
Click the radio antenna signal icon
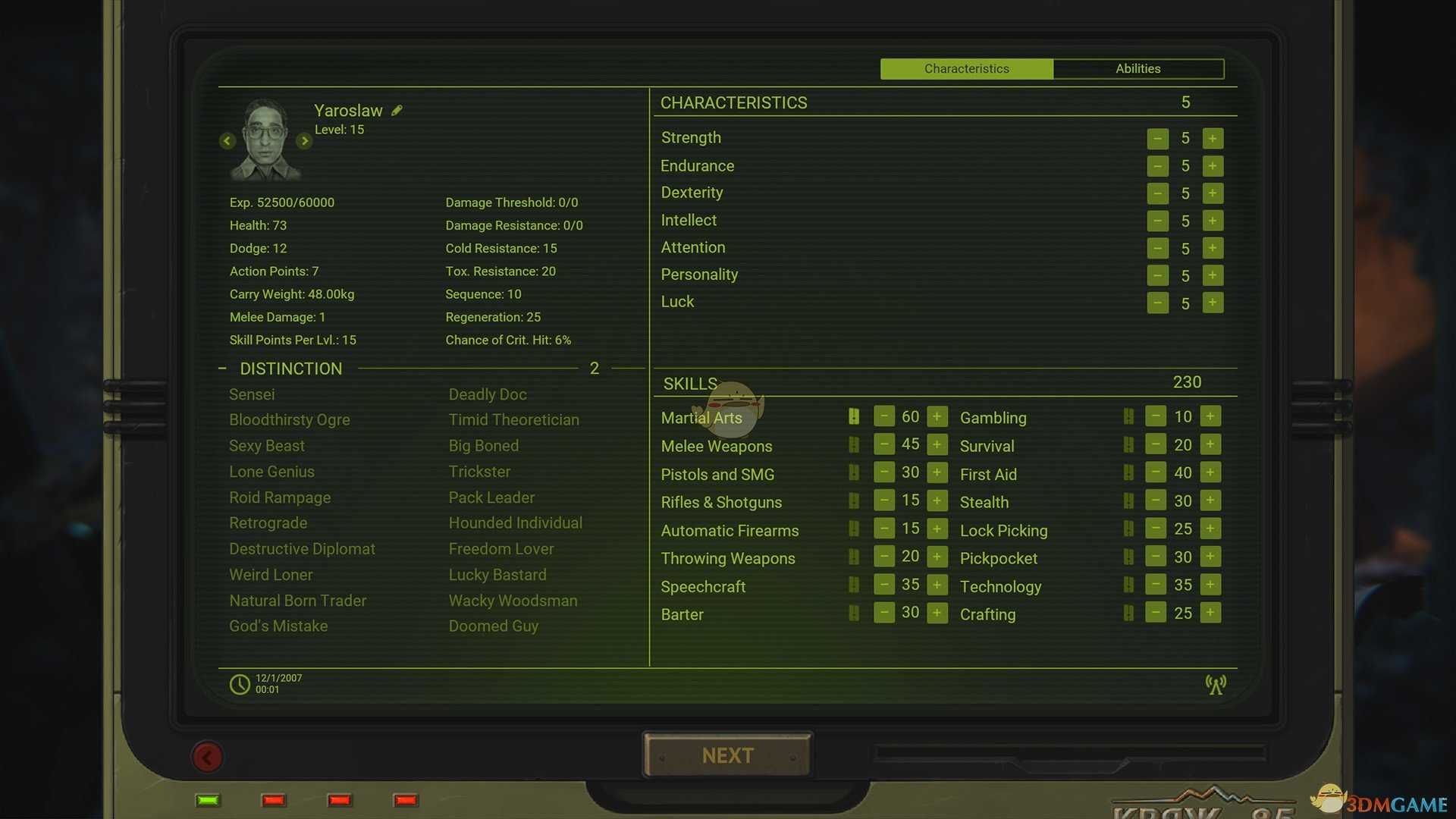tap(1216, 685)
